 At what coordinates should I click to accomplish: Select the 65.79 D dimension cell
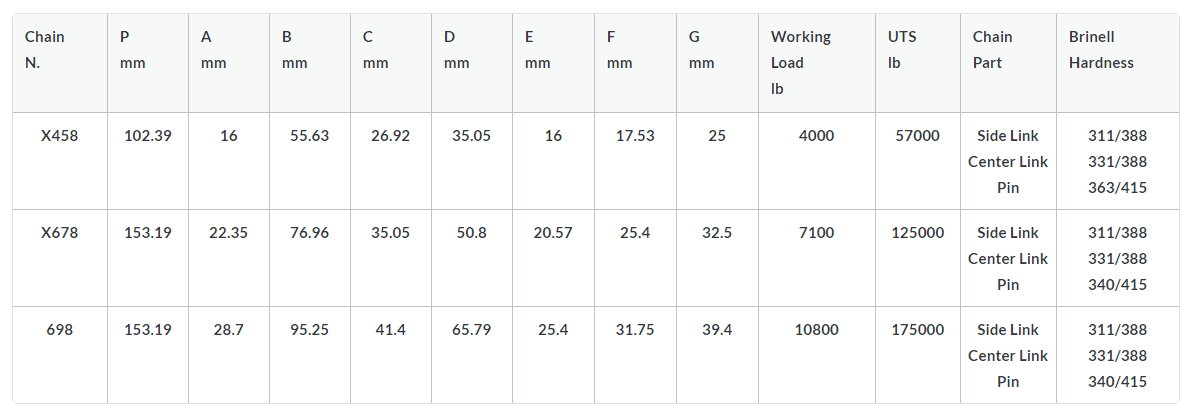click(472, 330)
